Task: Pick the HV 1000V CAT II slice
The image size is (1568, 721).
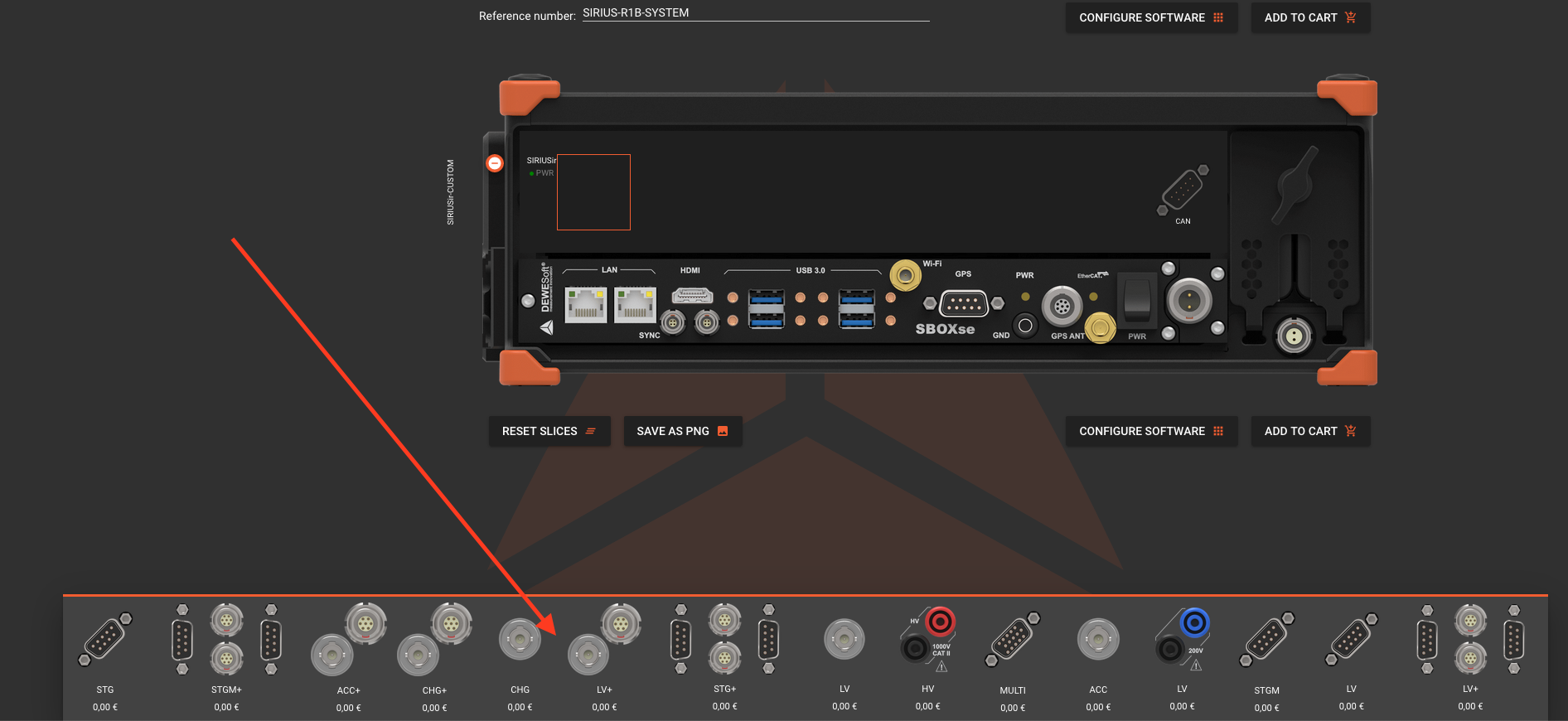Action: tap(928, 639)
